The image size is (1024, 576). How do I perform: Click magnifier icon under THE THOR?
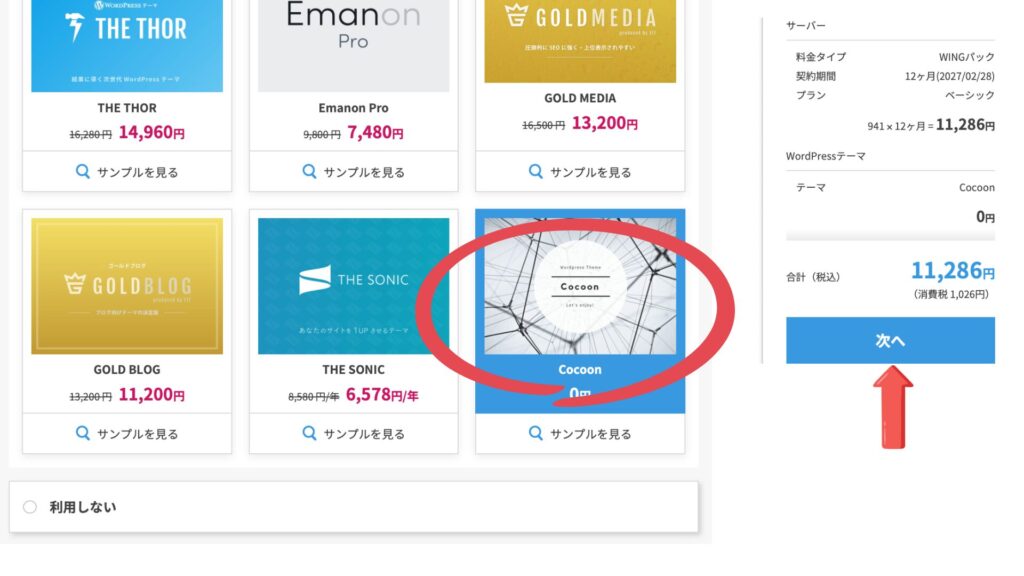[x=83, y=172]
